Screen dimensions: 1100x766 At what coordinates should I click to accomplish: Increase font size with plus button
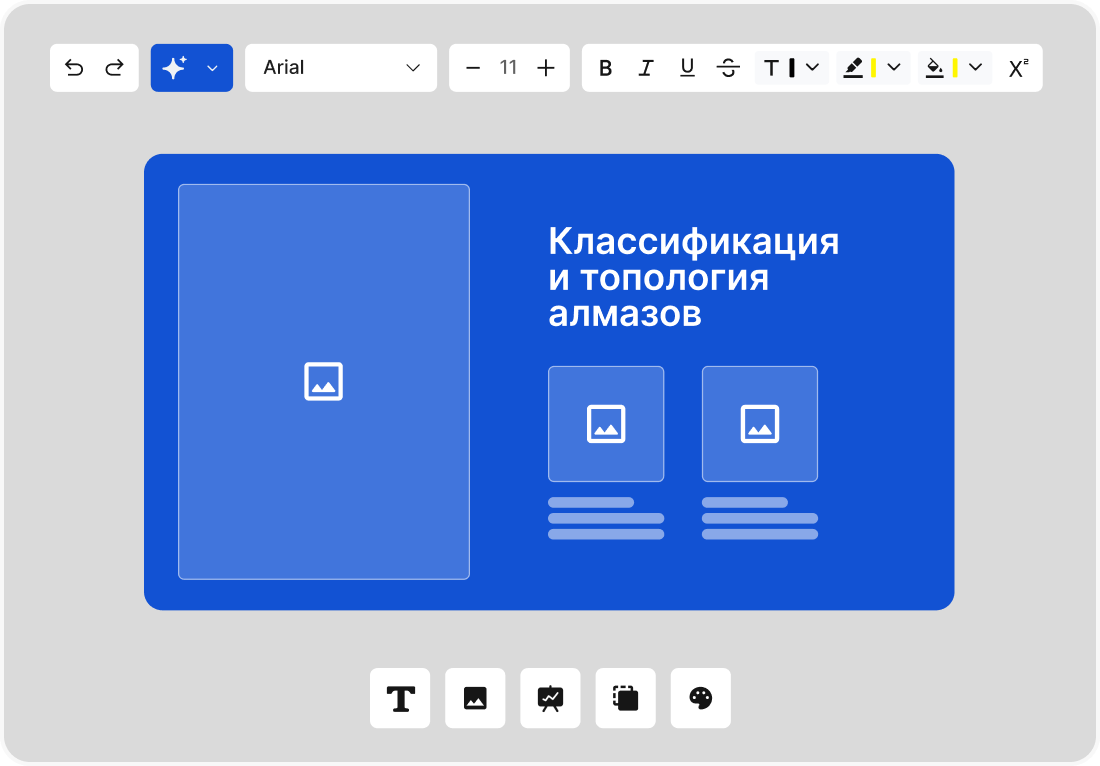(545, 68)
